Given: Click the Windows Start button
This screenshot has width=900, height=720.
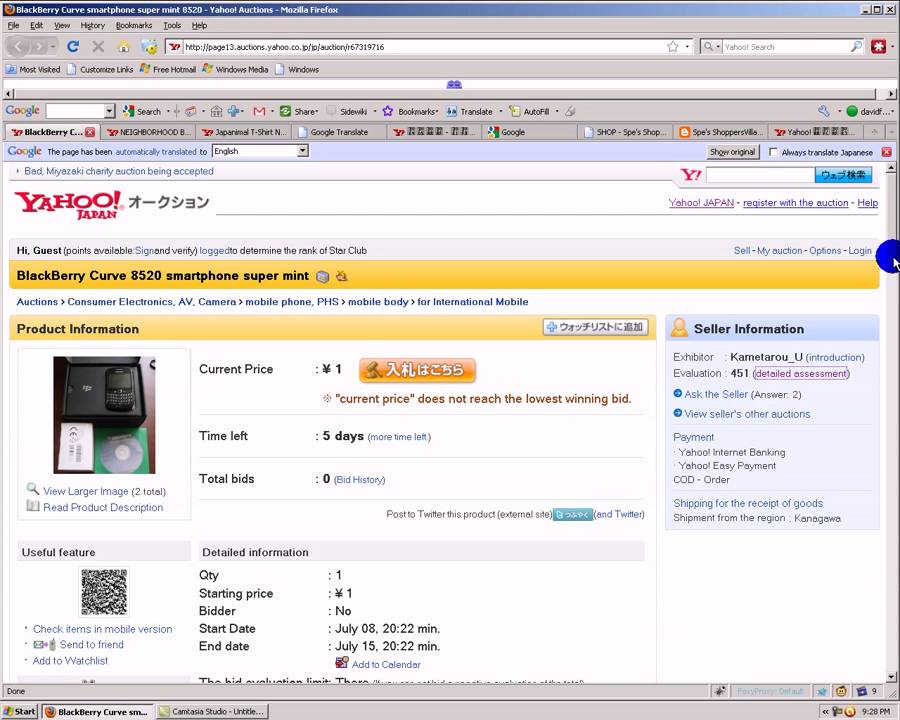Looking at the screenshot, I should click(20, 711).
